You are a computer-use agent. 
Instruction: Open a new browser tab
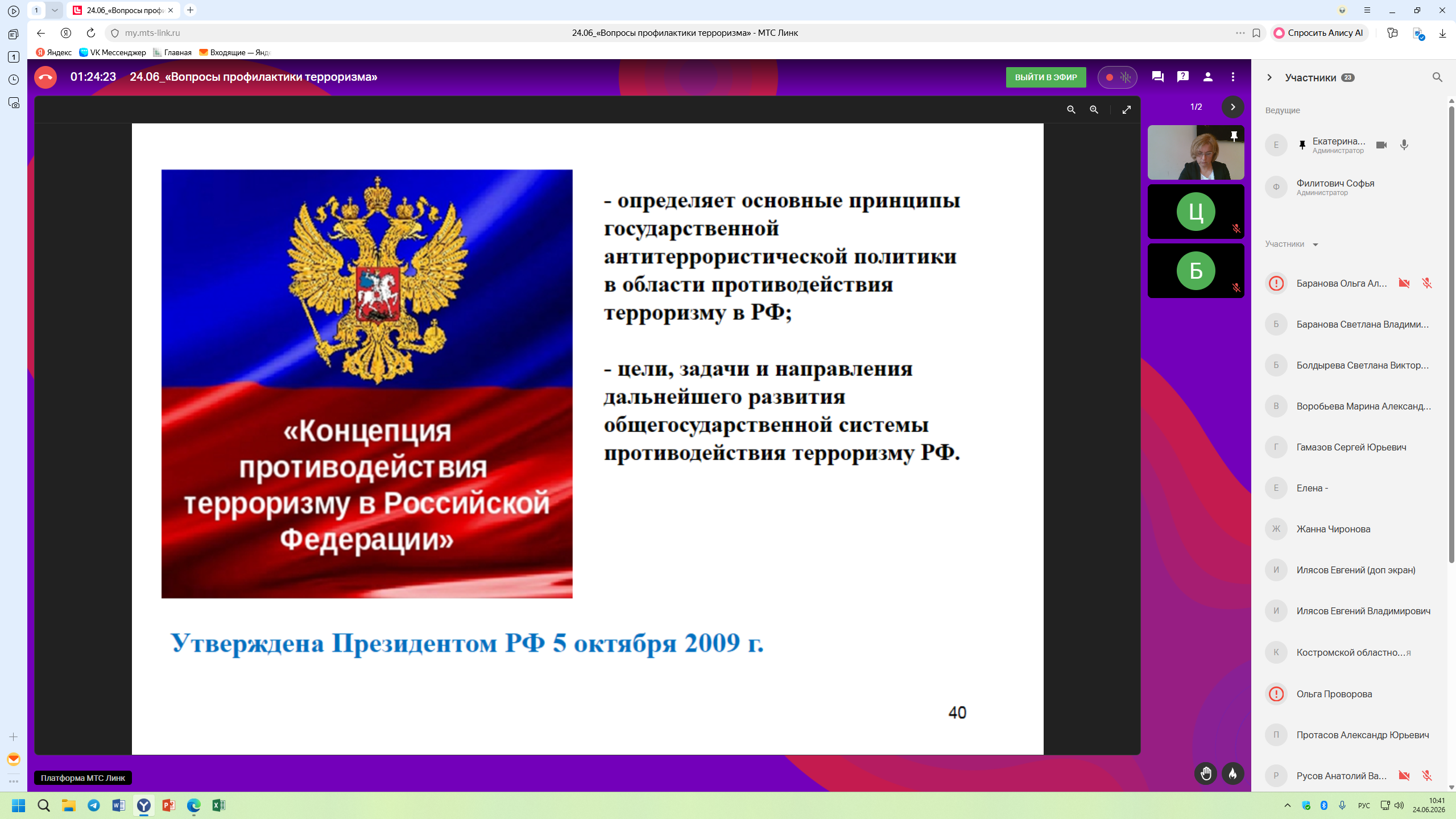191,10
